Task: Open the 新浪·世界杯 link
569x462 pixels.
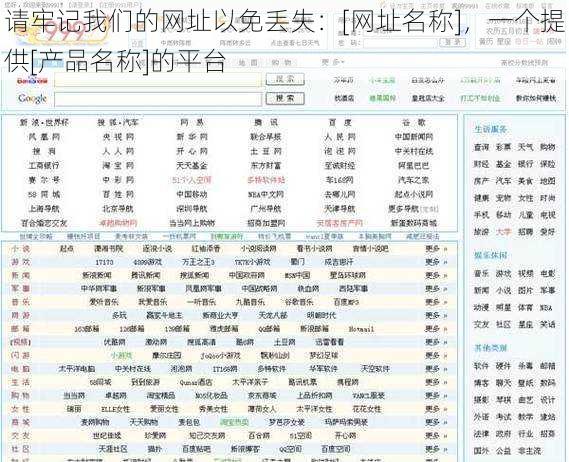Action: pyautogui.click(x=44, y=123)
